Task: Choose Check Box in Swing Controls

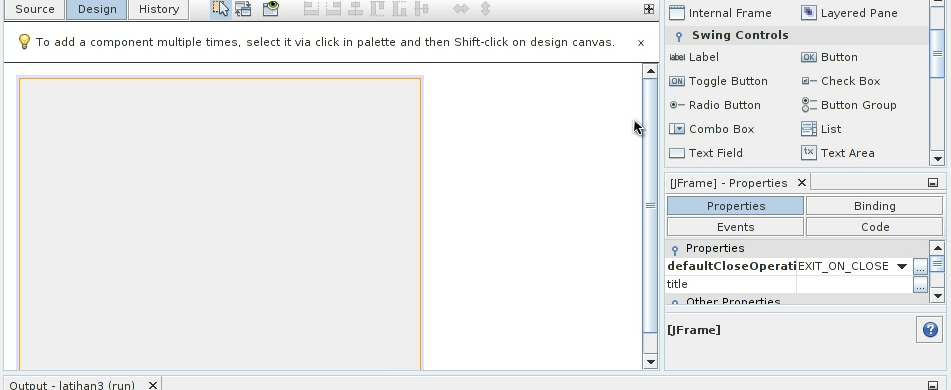Action: point(841,81)
